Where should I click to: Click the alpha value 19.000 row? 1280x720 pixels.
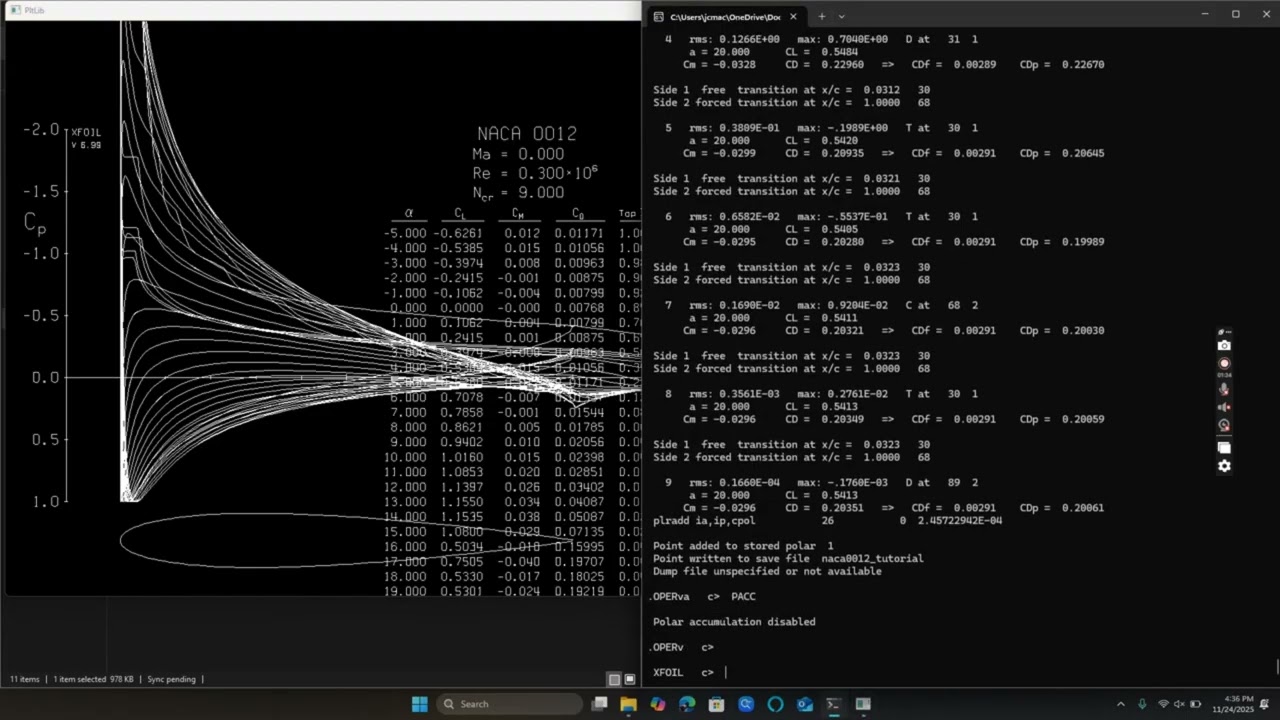(x=405, y=591)
